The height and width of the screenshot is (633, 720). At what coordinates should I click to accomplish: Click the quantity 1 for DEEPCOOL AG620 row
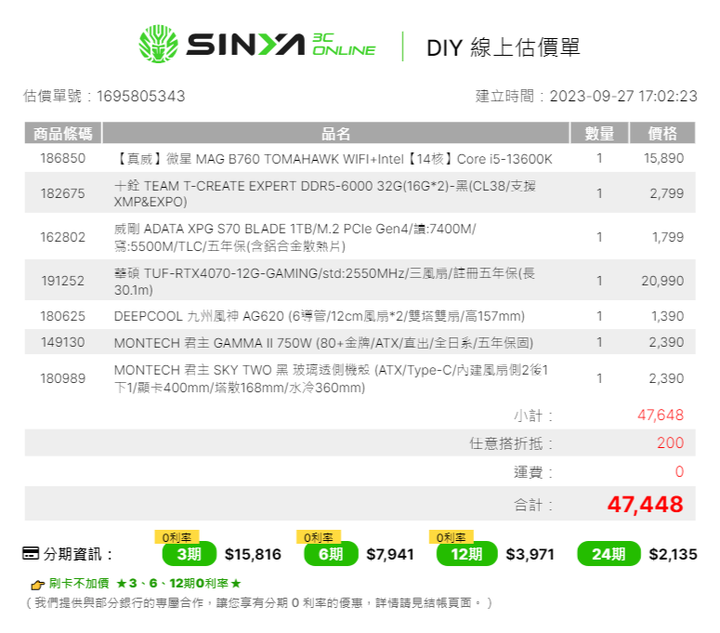pos(599,316)
